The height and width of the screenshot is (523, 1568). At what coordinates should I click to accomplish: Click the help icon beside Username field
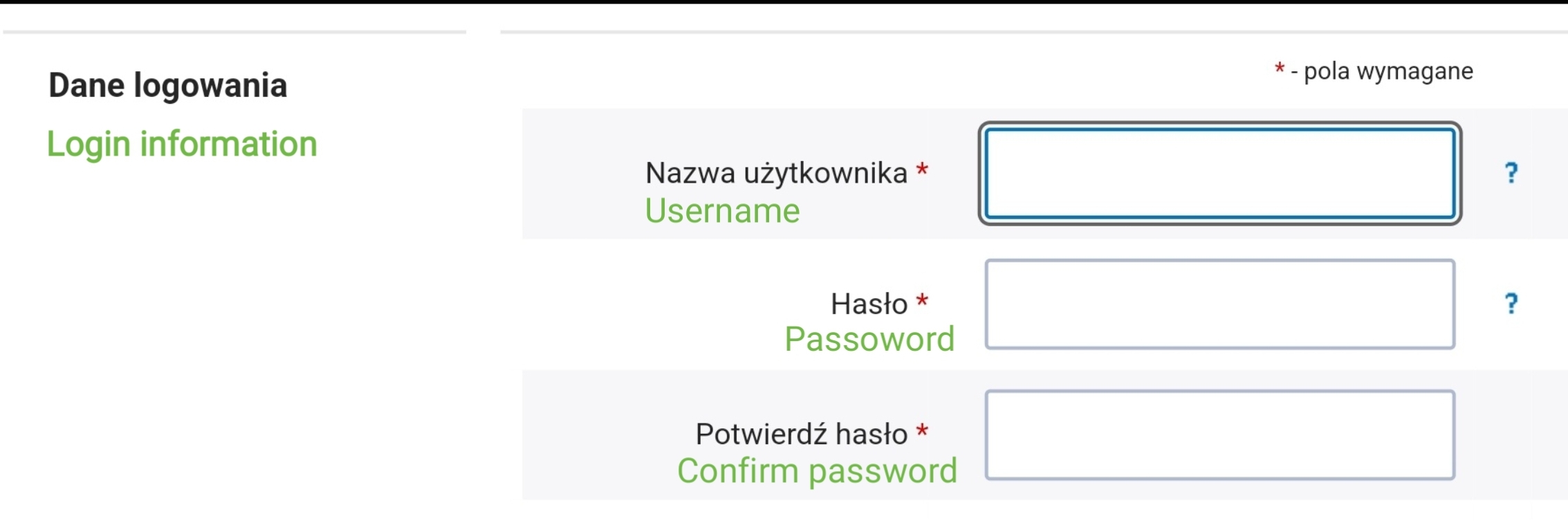(1511, 172)
